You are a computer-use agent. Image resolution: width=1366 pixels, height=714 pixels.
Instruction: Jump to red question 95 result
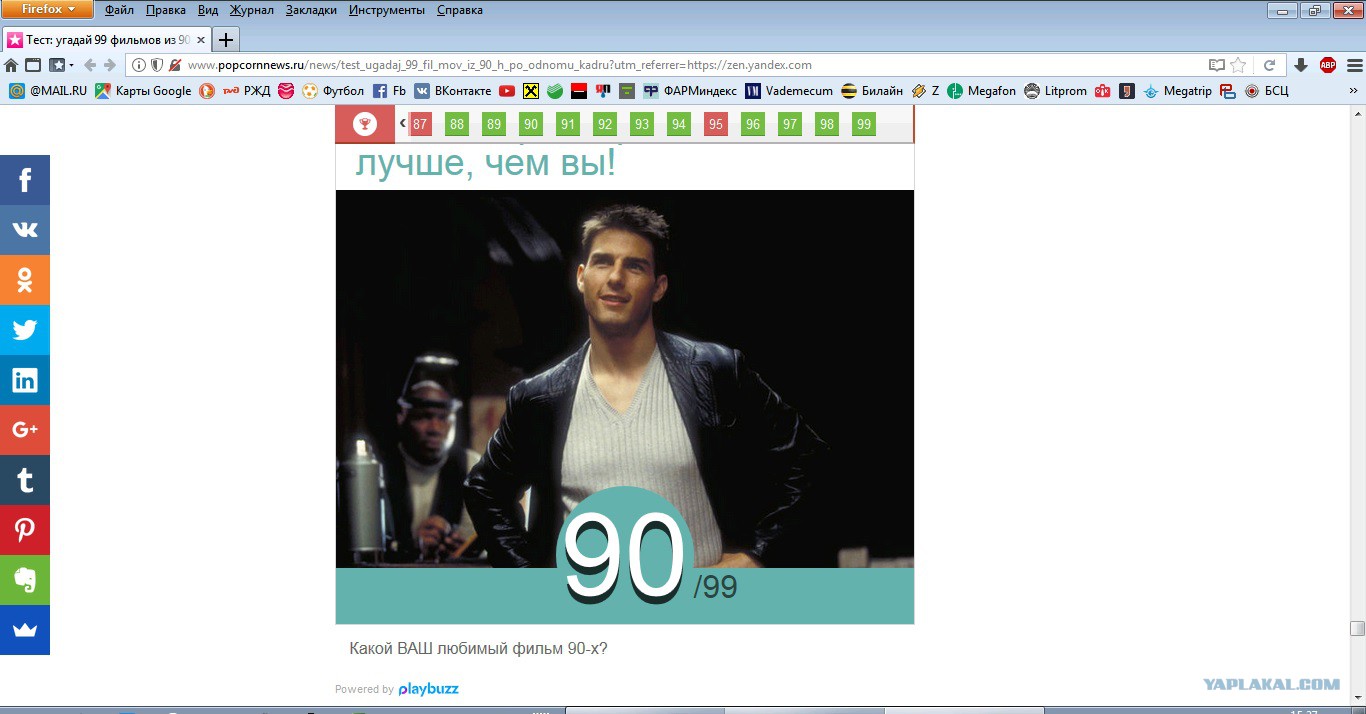(x=715, y=124)
